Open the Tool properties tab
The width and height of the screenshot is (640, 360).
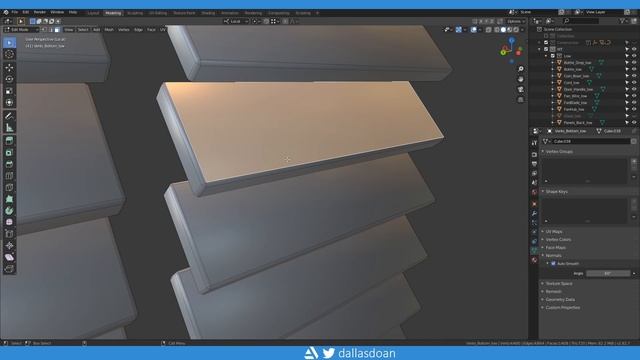[534, 143]
